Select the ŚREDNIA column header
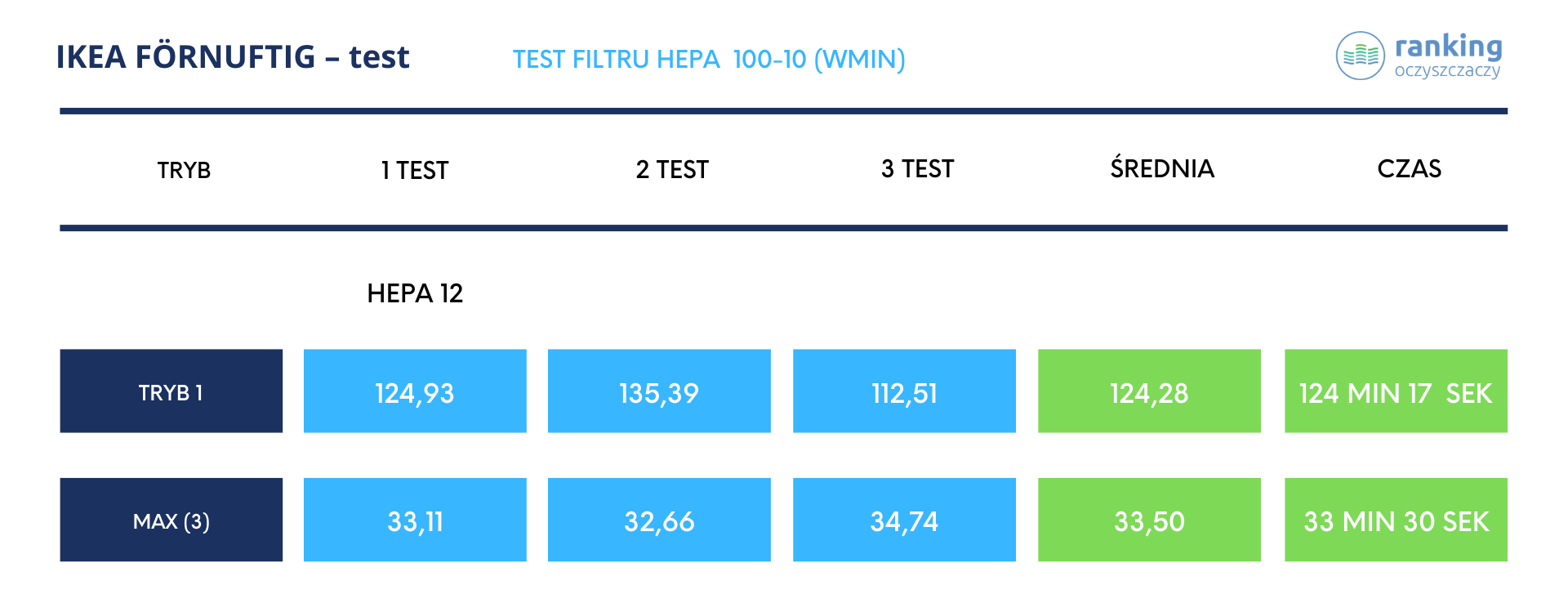The height and width of the screenshot is (612, 1568). pyautogui.click(x=1162, y=168)
